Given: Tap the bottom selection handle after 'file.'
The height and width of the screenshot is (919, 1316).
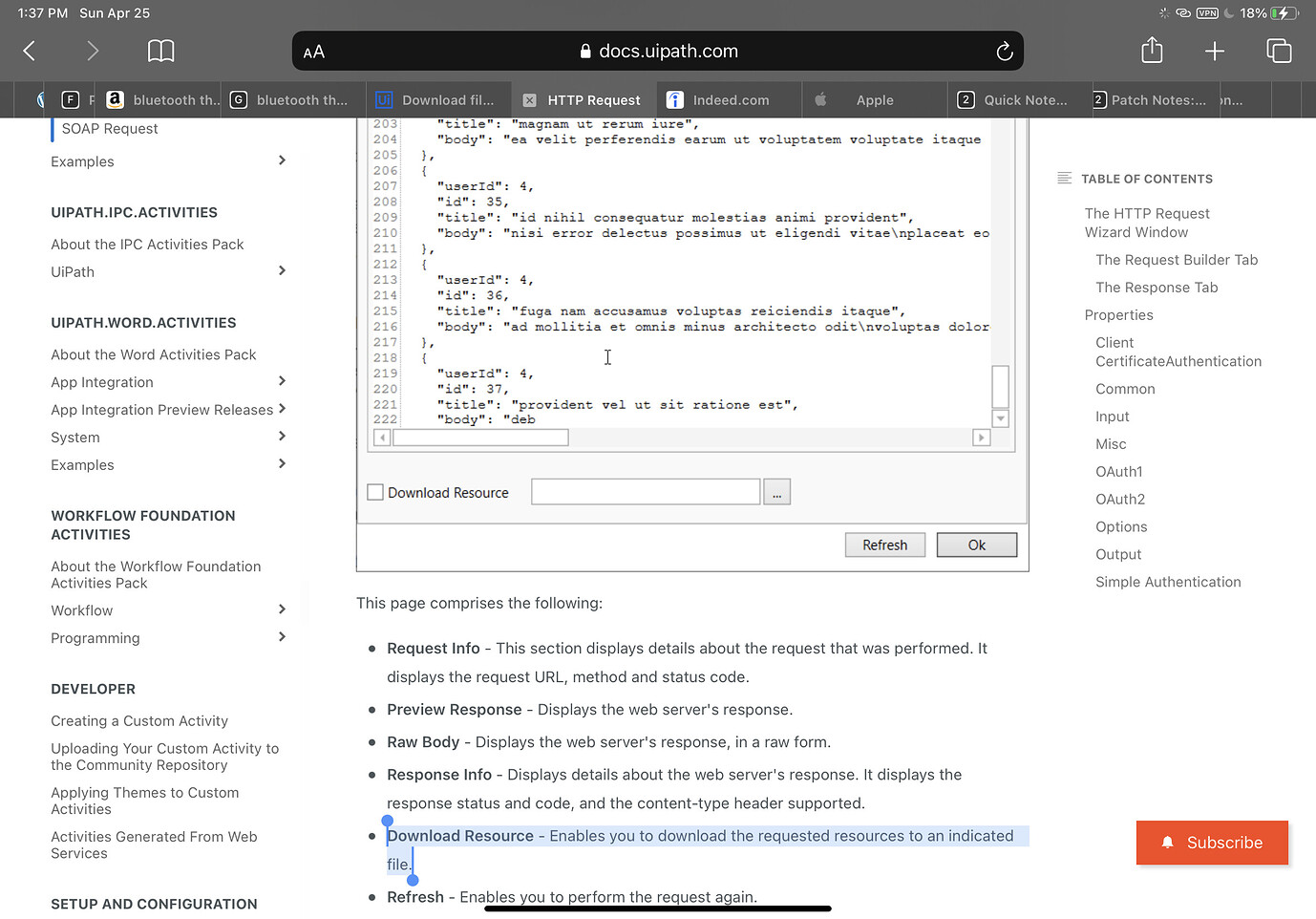Looking at the screenshot, I should pos(413,880).
